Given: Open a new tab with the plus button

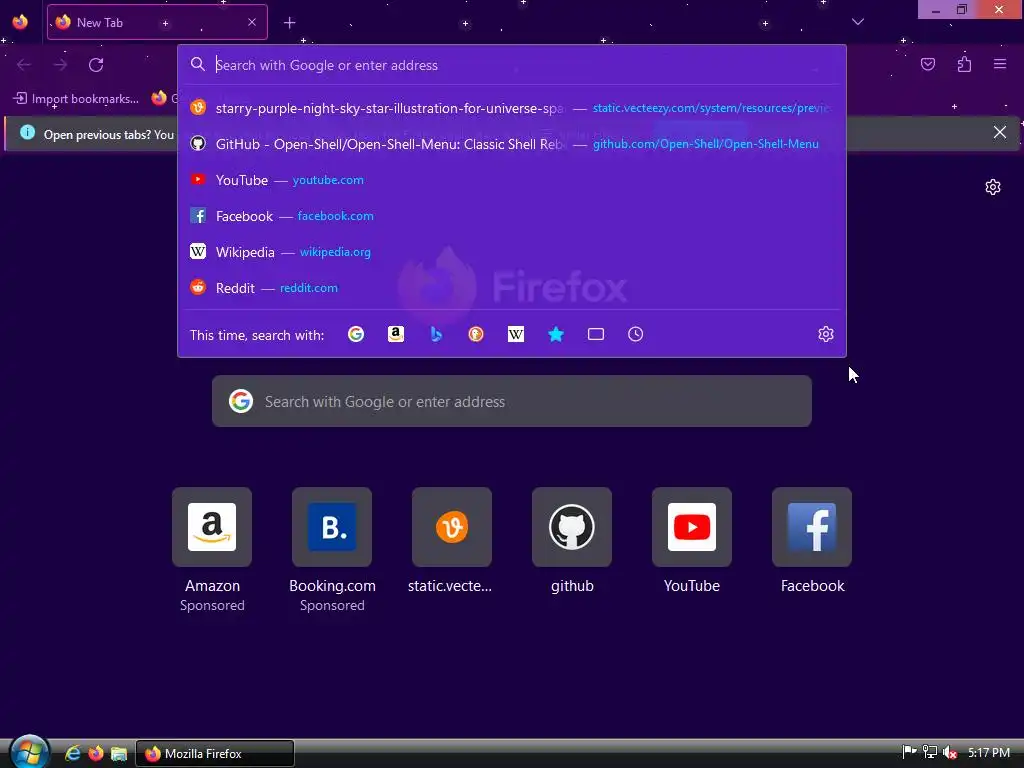Looking at the screenshot, I should click(x=289, y=23).
